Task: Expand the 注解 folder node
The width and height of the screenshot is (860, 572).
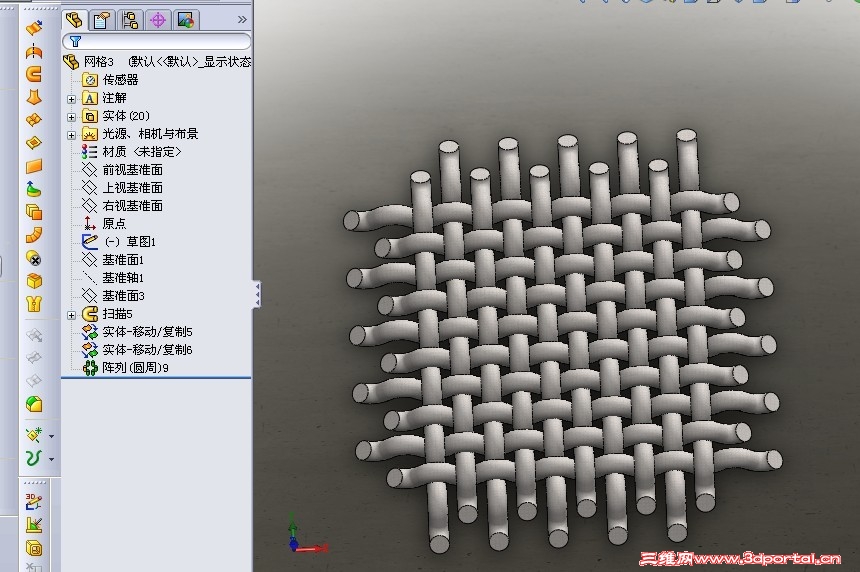Action: [71, 99]
